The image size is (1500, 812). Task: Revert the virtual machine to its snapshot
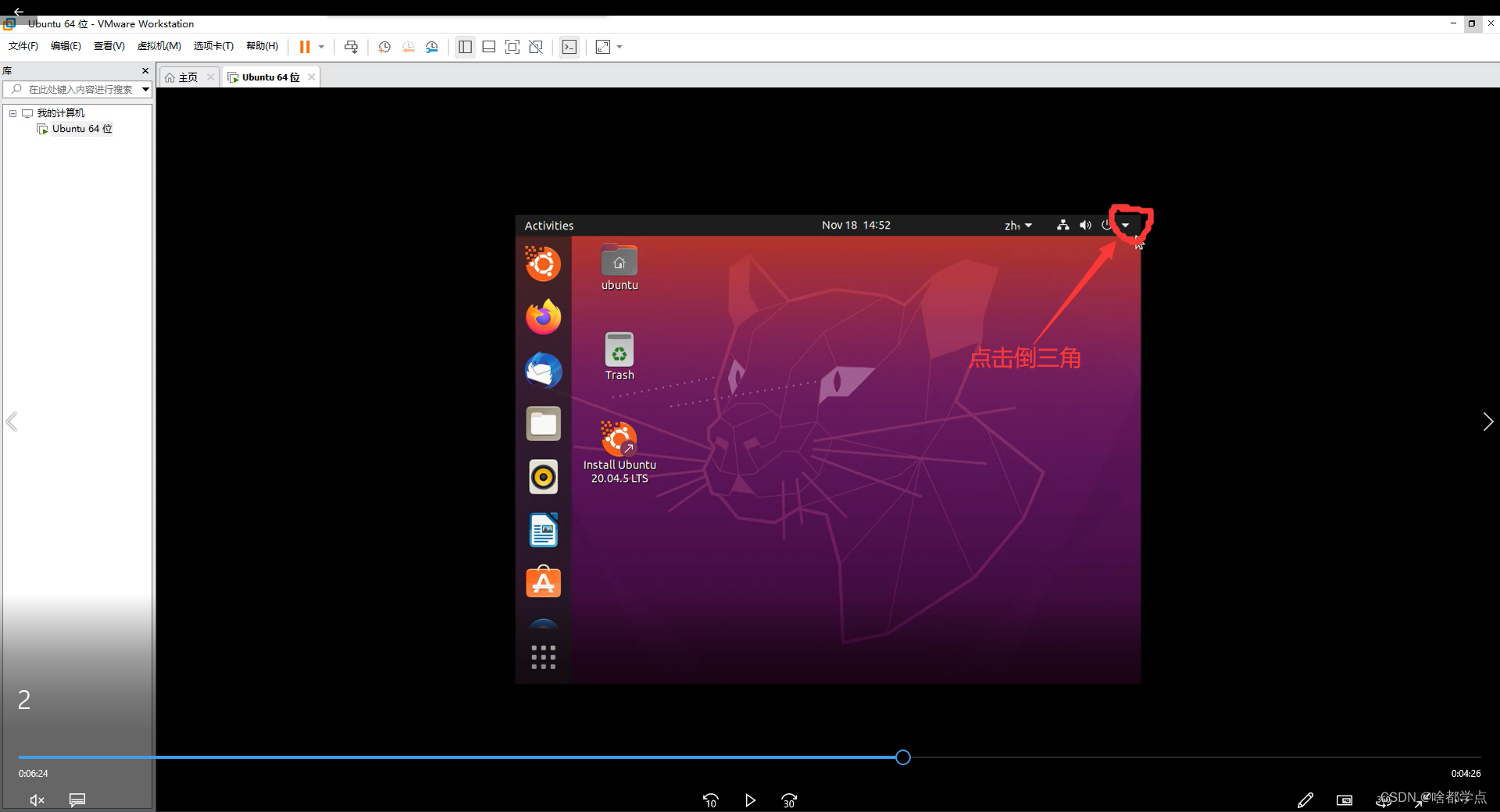coord(408,47)
